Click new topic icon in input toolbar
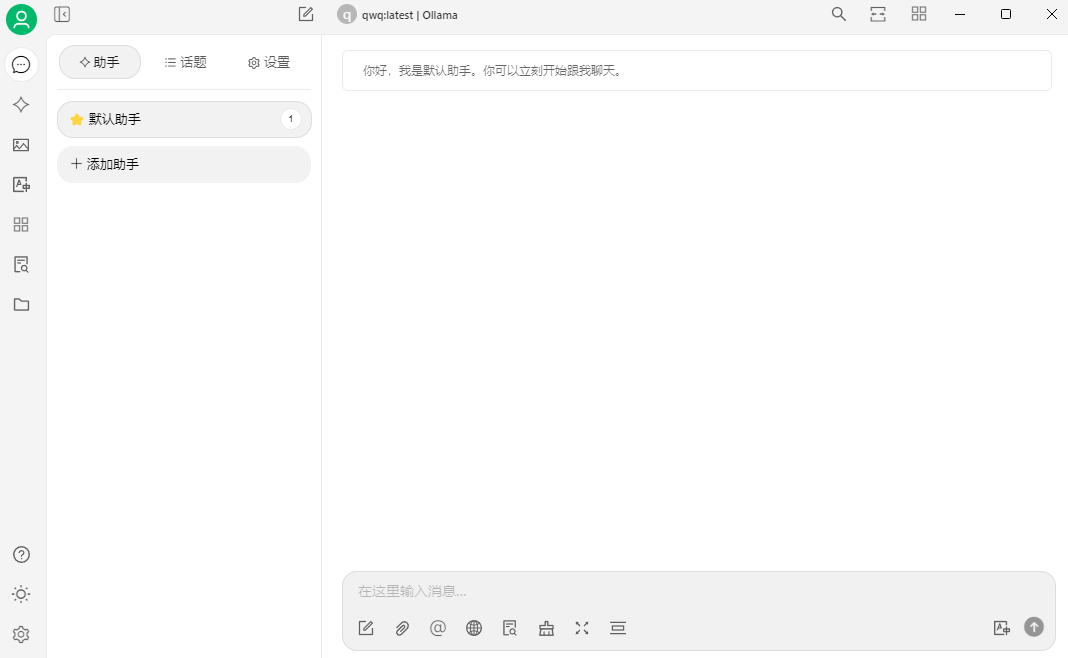The height and width of the screenshot is (658, 1068). tap(366, 628)
